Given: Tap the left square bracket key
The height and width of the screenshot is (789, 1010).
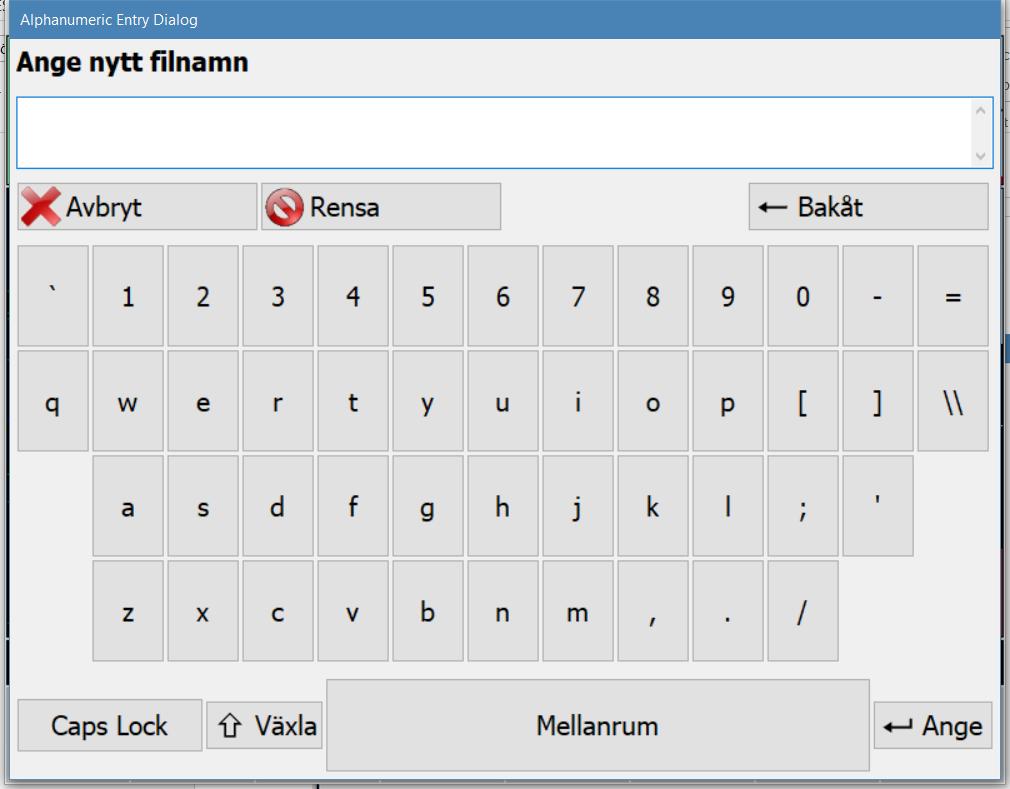Looking at the screenshot, I should pyautogui.click(x=803, y=401).
